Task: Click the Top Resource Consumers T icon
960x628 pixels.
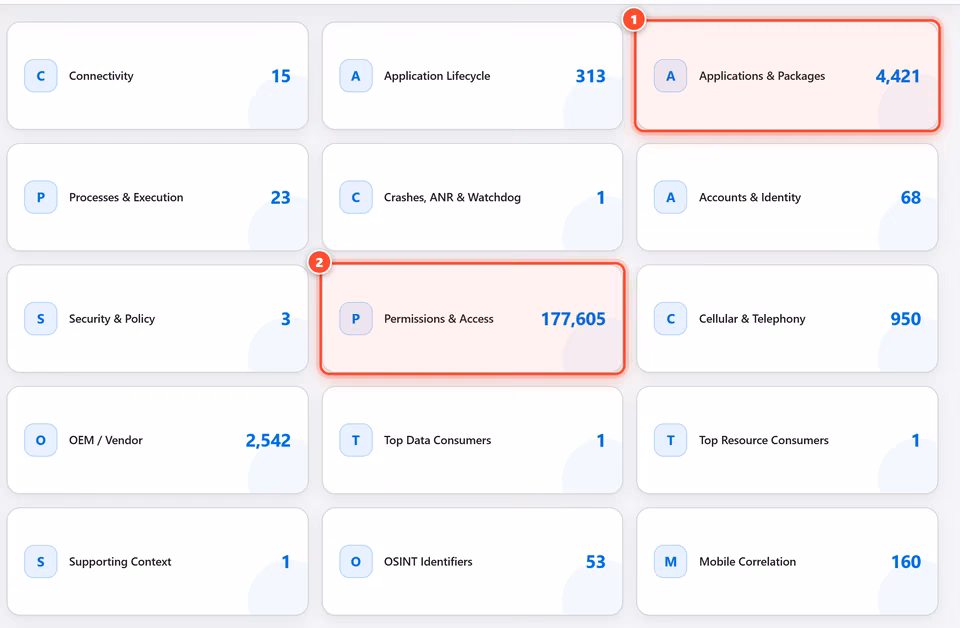Action: click(x=670, y=440)
